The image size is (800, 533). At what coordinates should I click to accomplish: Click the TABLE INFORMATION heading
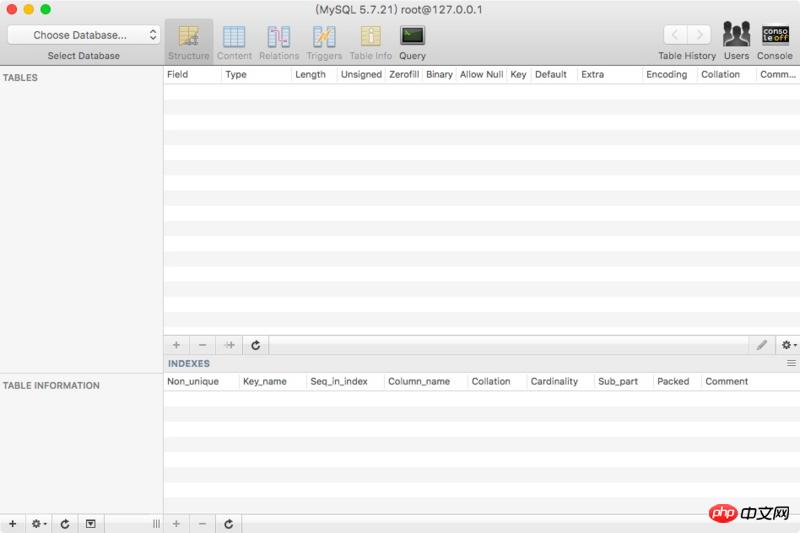tap(51, 386)
